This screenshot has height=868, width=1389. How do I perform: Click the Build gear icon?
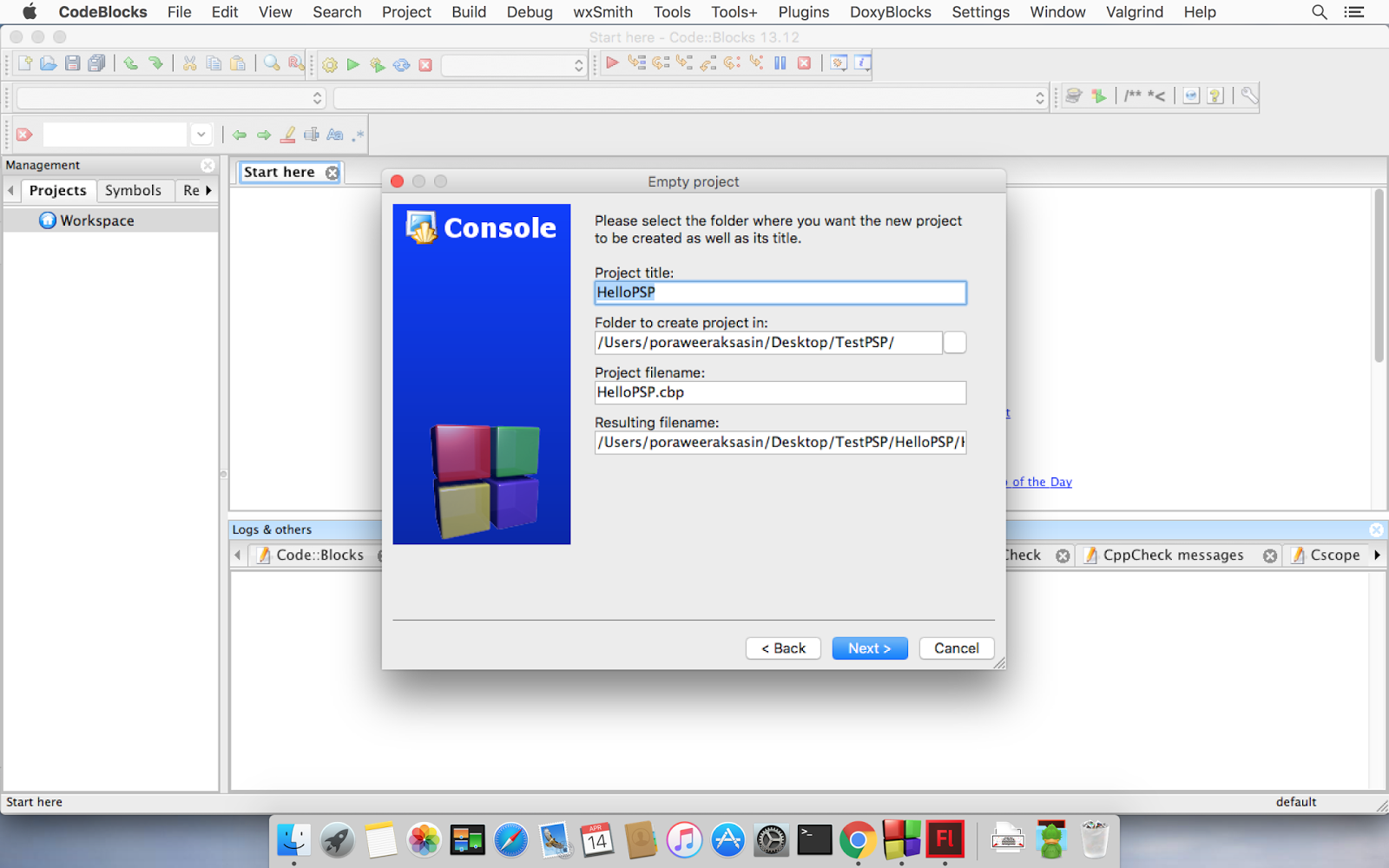(x=330, y=64)
